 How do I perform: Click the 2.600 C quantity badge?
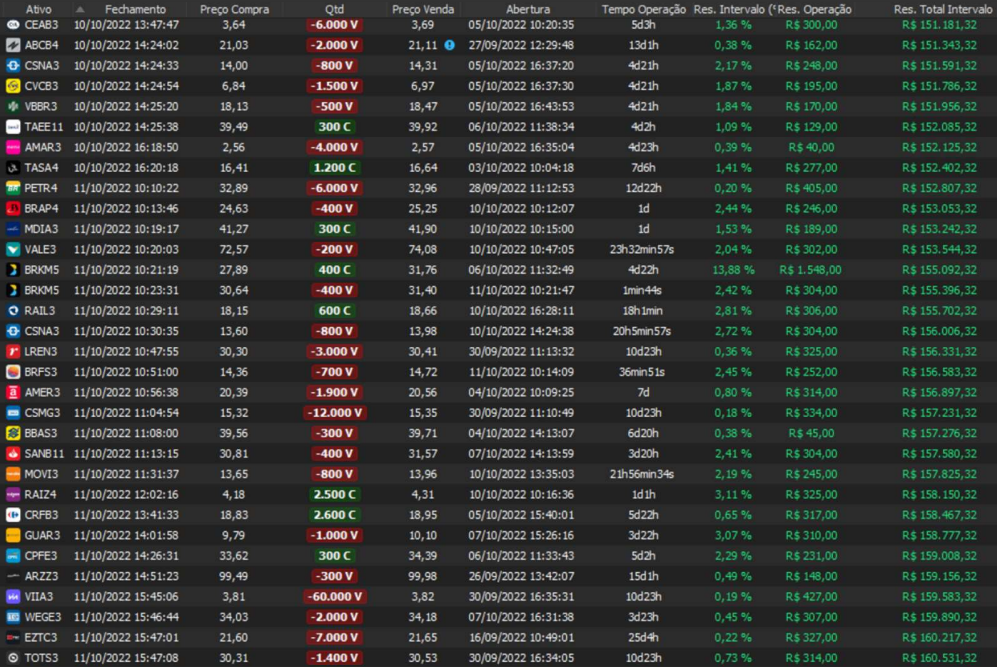[335, 515]
